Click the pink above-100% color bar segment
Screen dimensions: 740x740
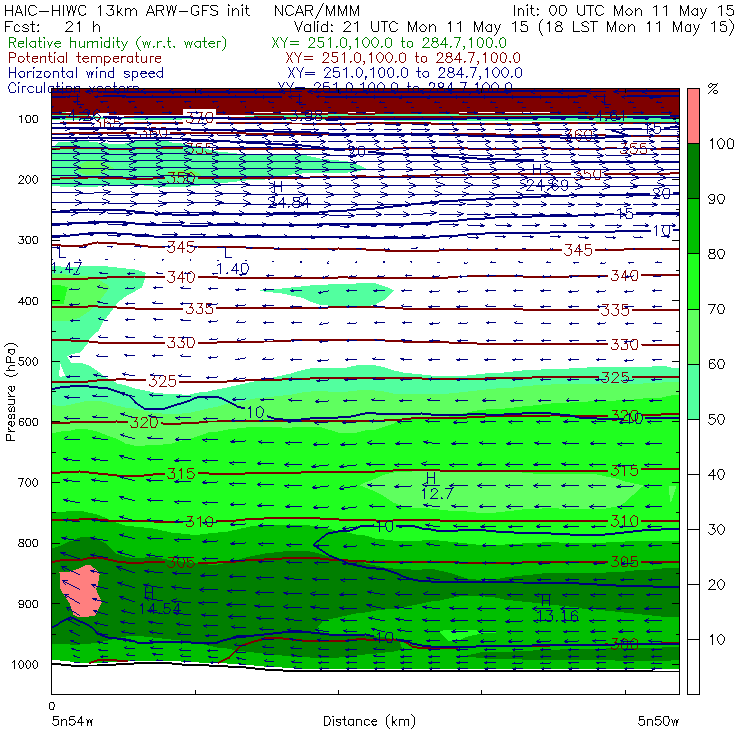(693, 116)
